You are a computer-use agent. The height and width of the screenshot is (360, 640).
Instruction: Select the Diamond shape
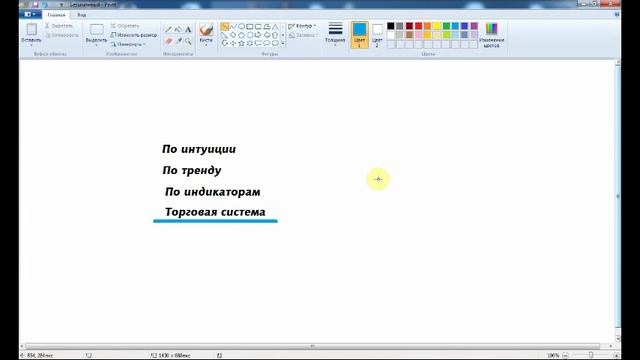(233, 35)
